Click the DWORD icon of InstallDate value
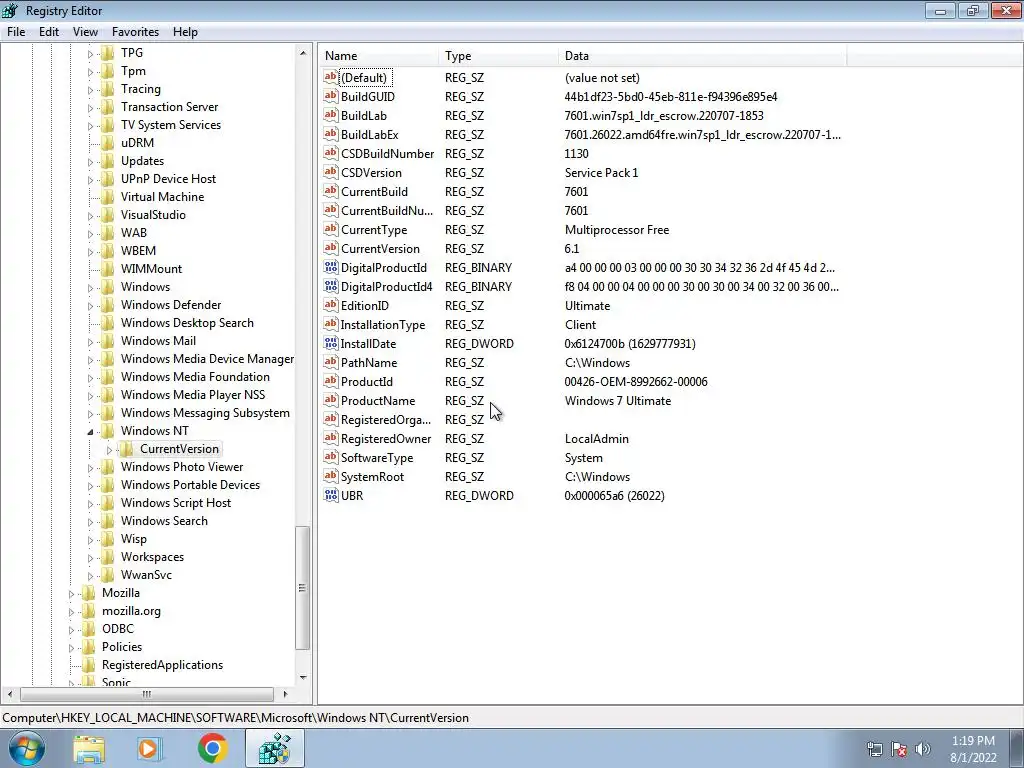Image resolution: width=1024 pixels, height=768 pixels. click(330, 343)
